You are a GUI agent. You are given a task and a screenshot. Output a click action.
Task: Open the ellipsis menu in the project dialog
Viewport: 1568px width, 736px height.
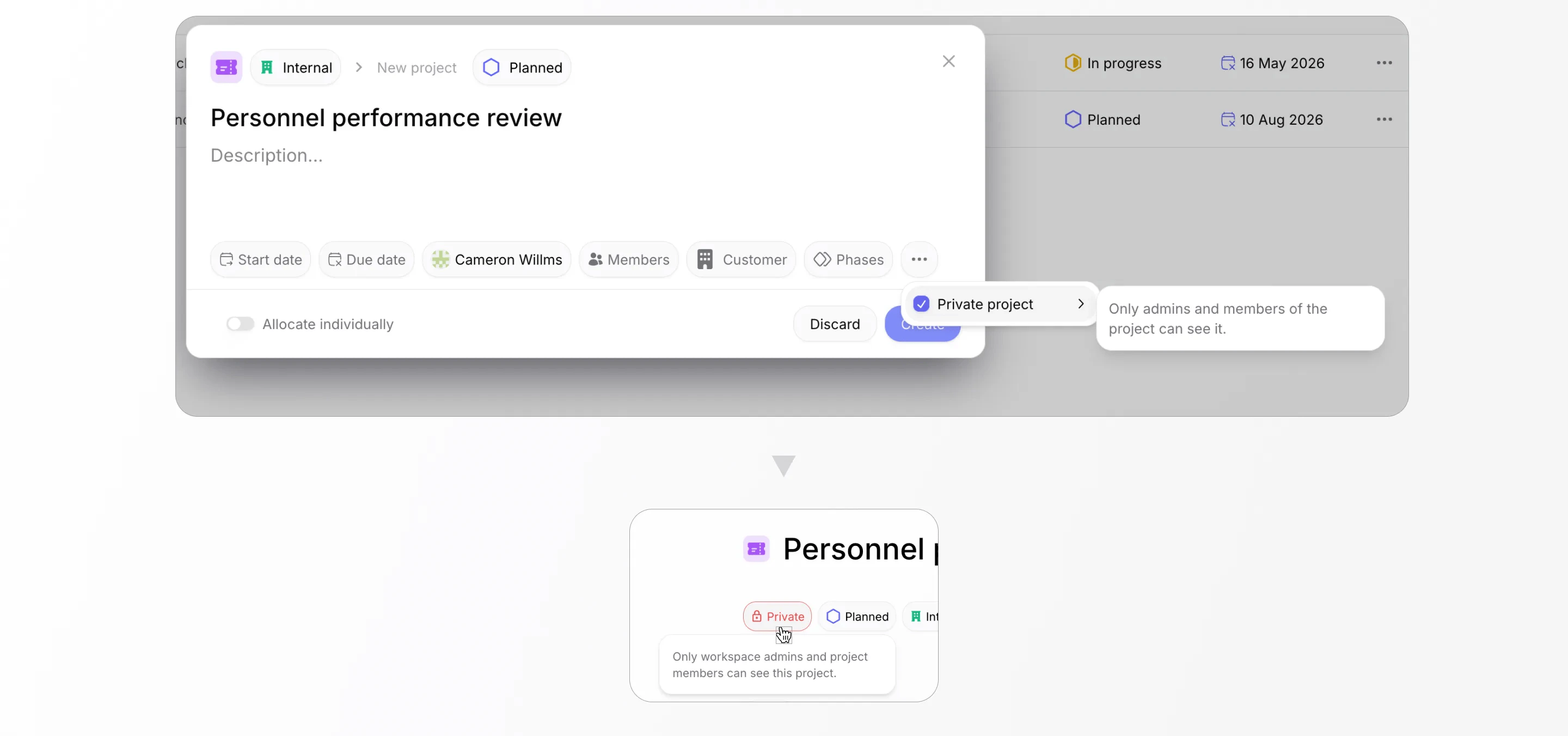[x=919, y=259]
